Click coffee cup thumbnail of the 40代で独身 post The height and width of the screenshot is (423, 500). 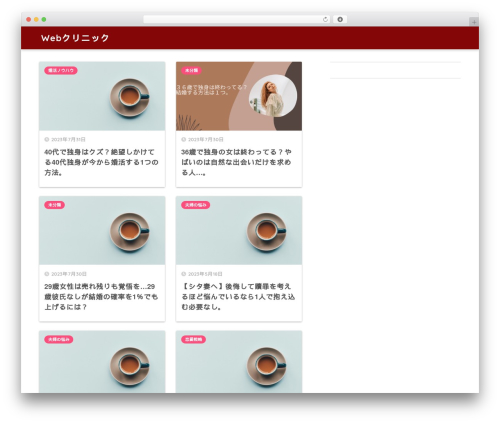(x=102, y=96)
